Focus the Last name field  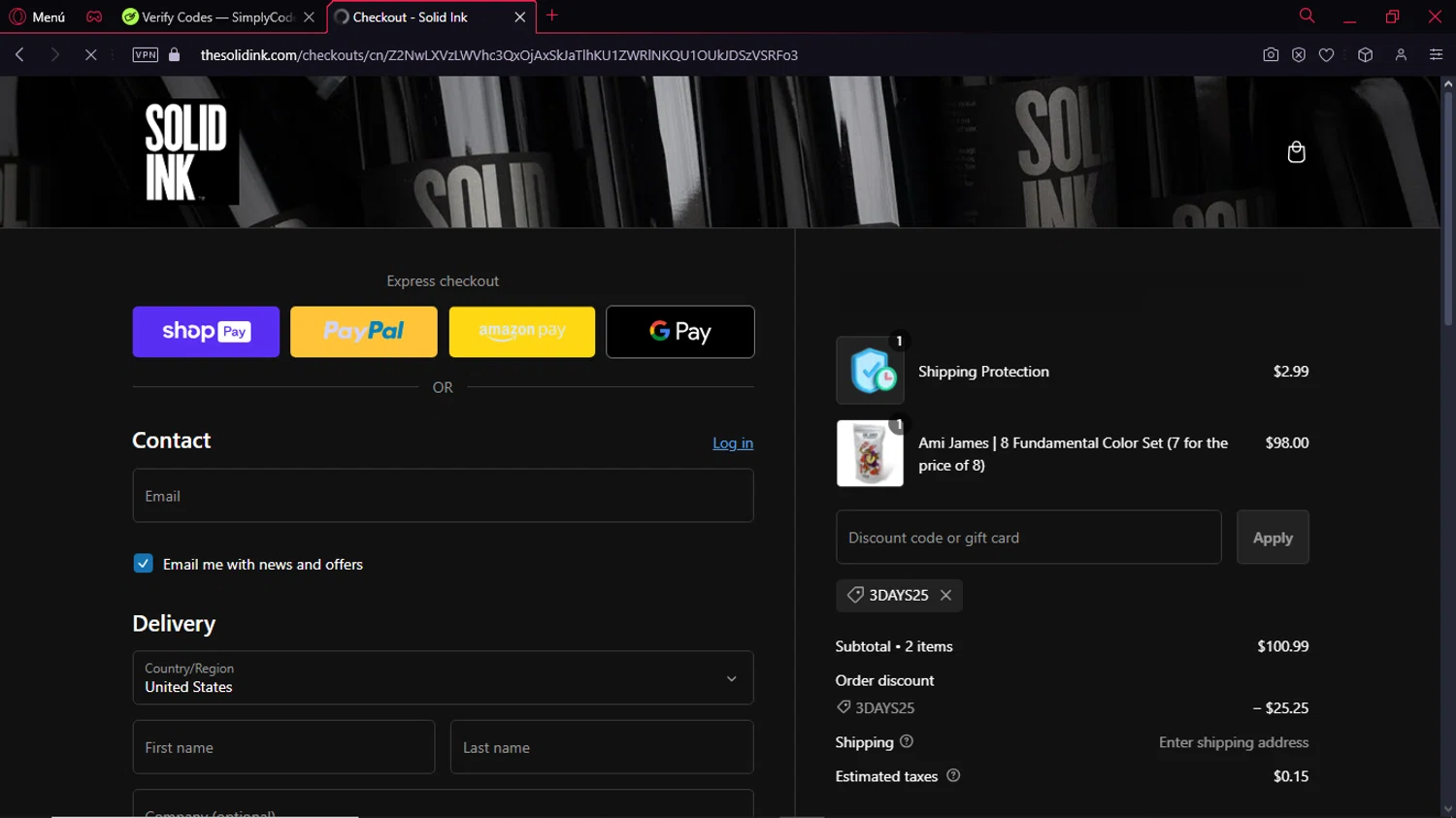pos(602,747)
